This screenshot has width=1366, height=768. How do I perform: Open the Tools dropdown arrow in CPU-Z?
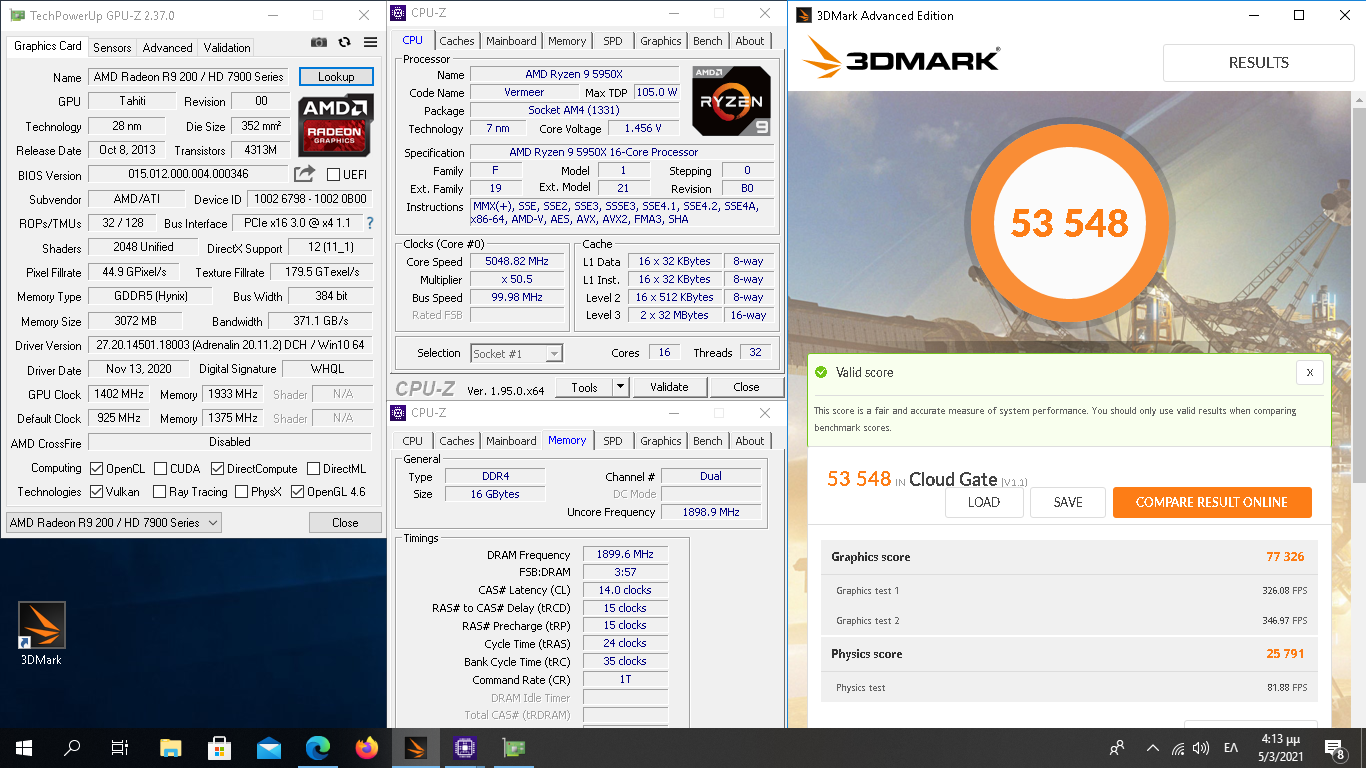pyautogui.click(x=620, y=387)
